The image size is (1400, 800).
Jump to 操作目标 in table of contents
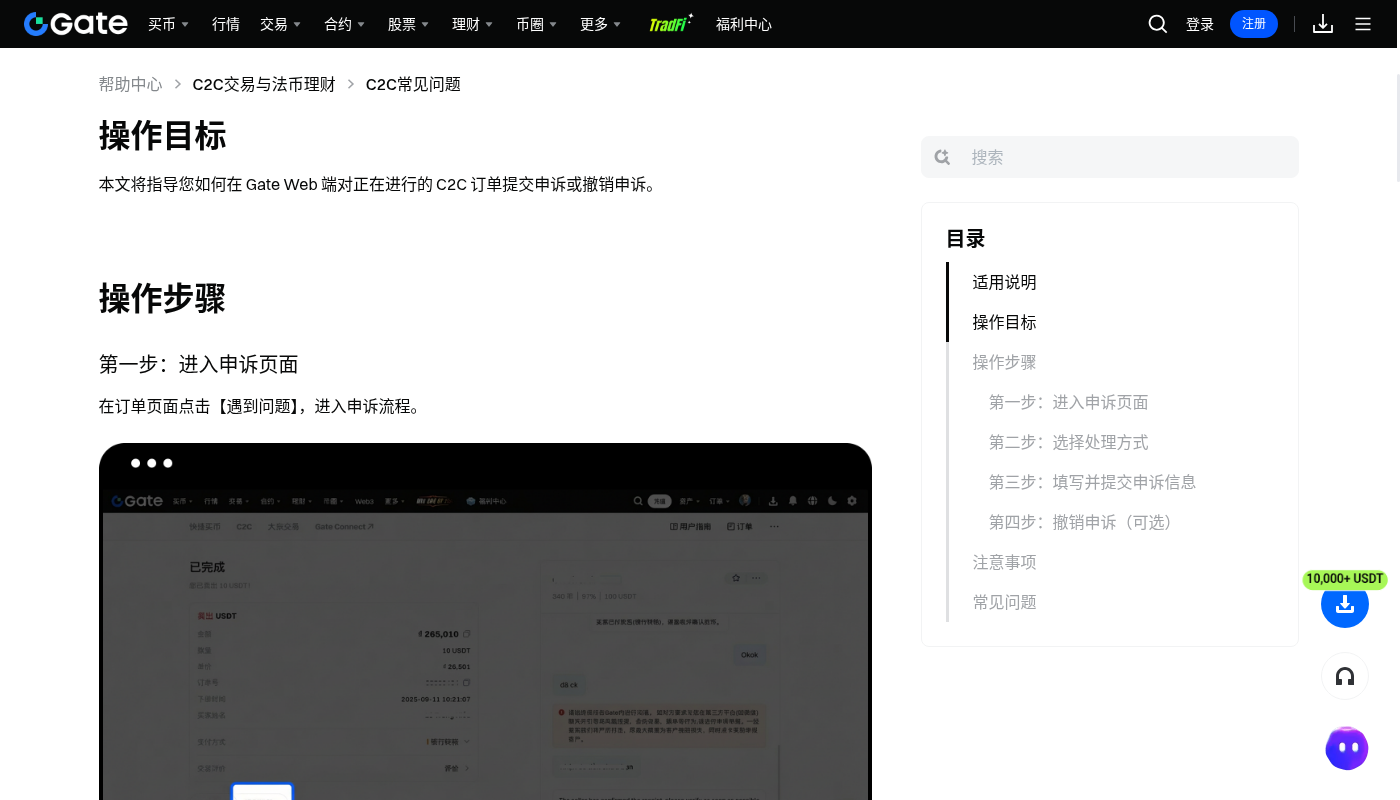pyautogui.click(x=1004, y=322)
